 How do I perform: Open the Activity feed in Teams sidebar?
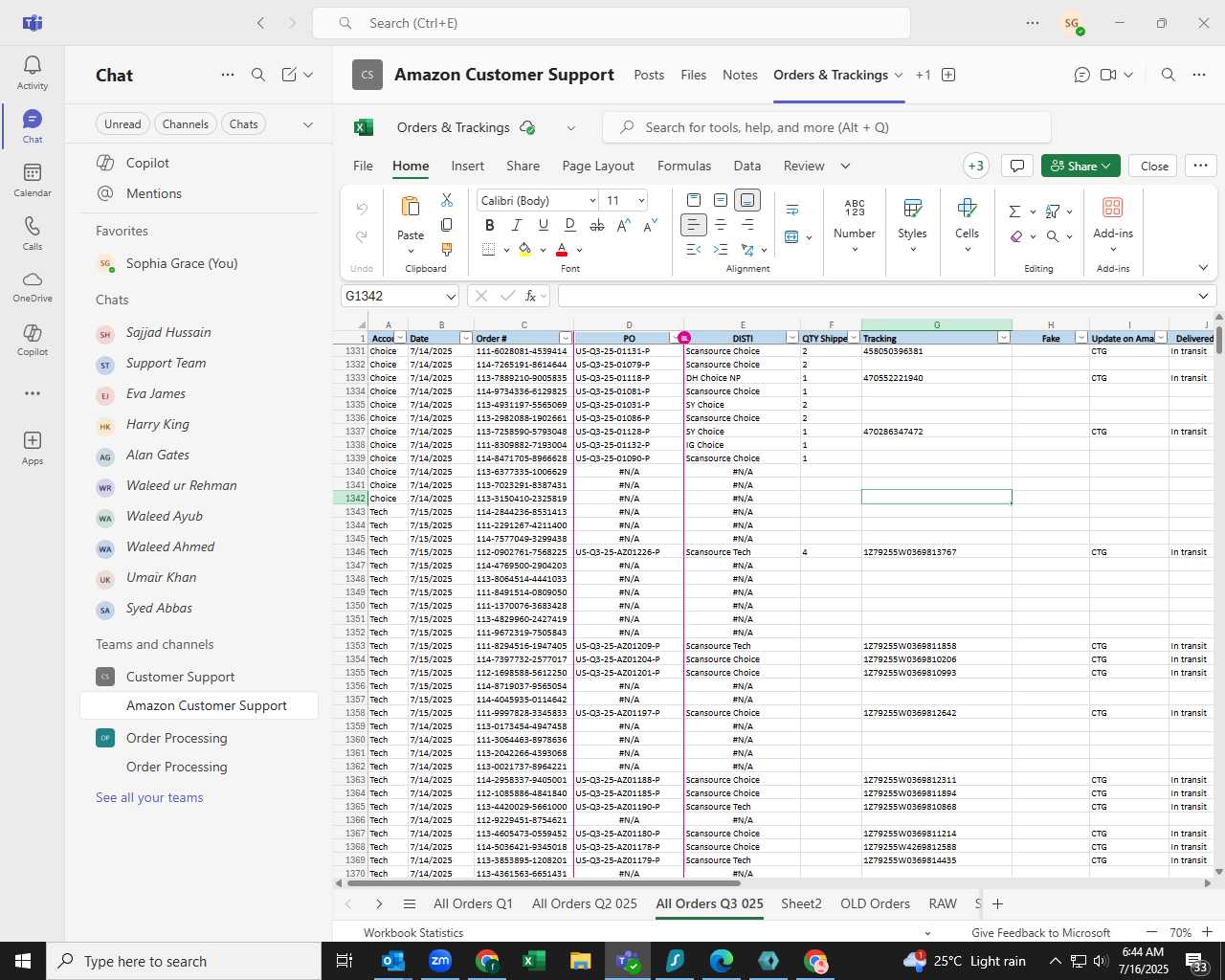33,73
